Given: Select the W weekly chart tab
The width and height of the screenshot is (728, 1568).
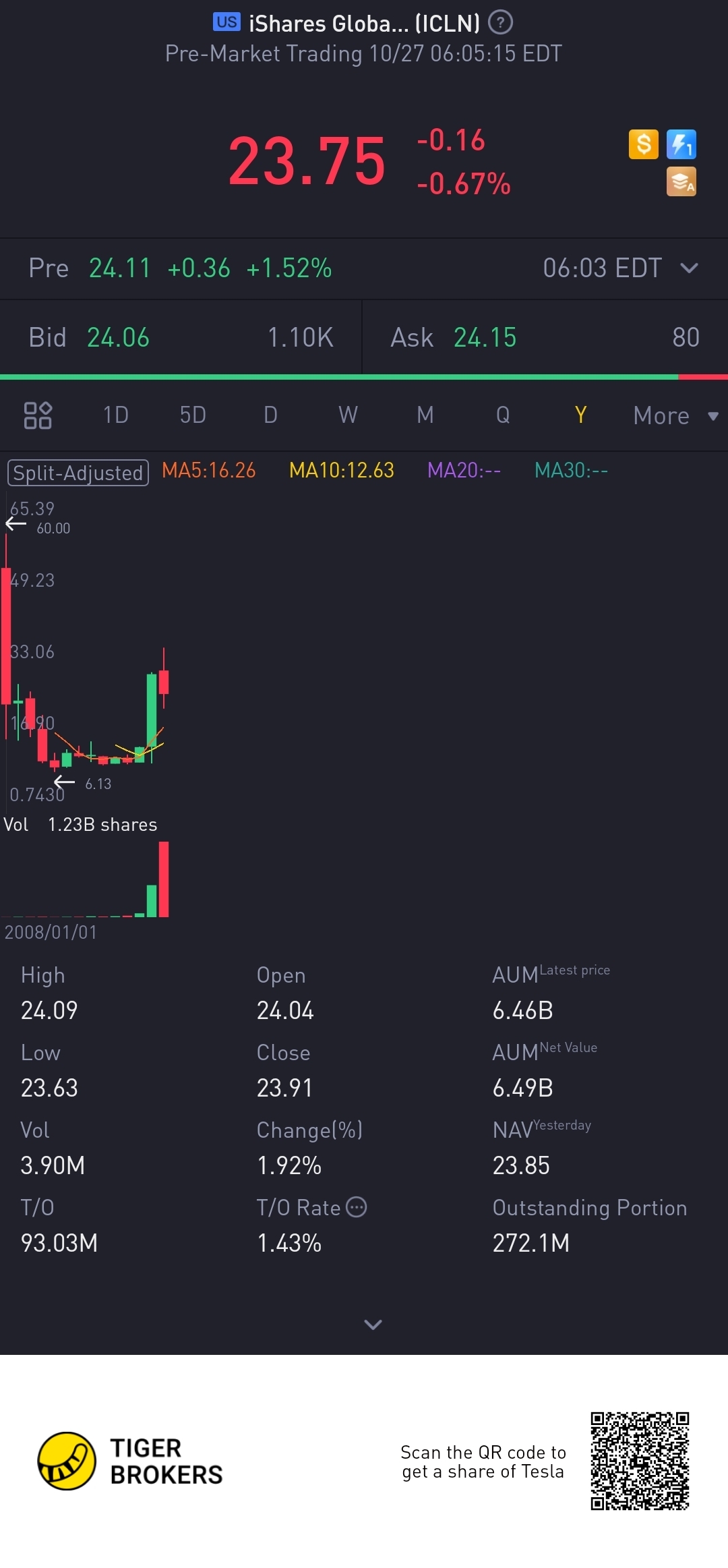Looking at the screenshot, I should pyautogui.click(x=348, y=415).
